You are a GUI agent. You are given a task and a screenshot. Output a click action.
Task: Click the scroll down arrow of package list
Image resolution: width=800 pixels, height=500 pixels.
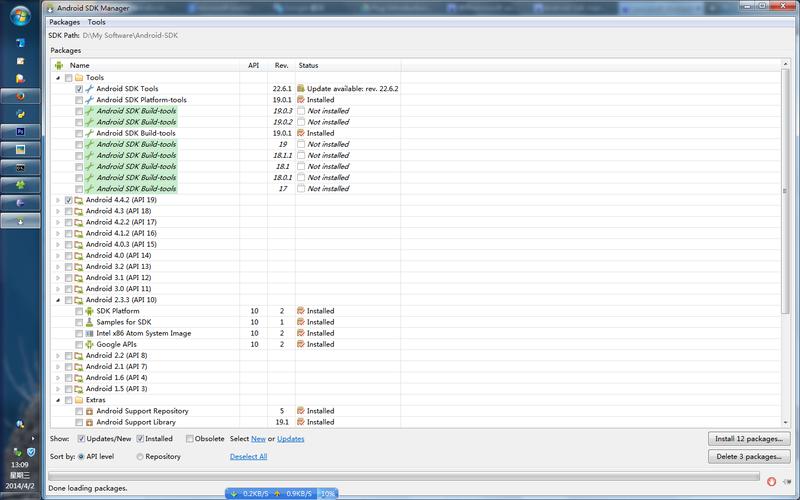[x=785, y=423]
